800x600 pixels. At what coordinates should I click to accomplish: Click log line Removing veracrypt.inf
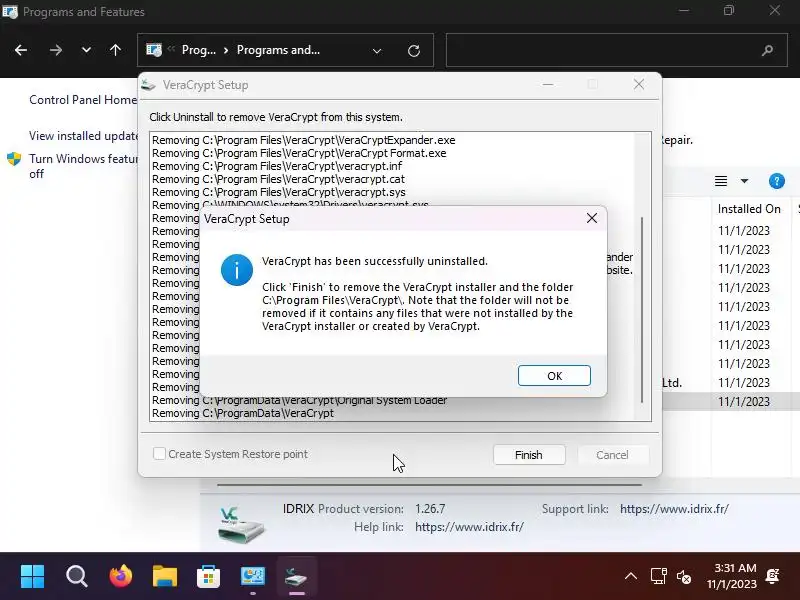277,166
